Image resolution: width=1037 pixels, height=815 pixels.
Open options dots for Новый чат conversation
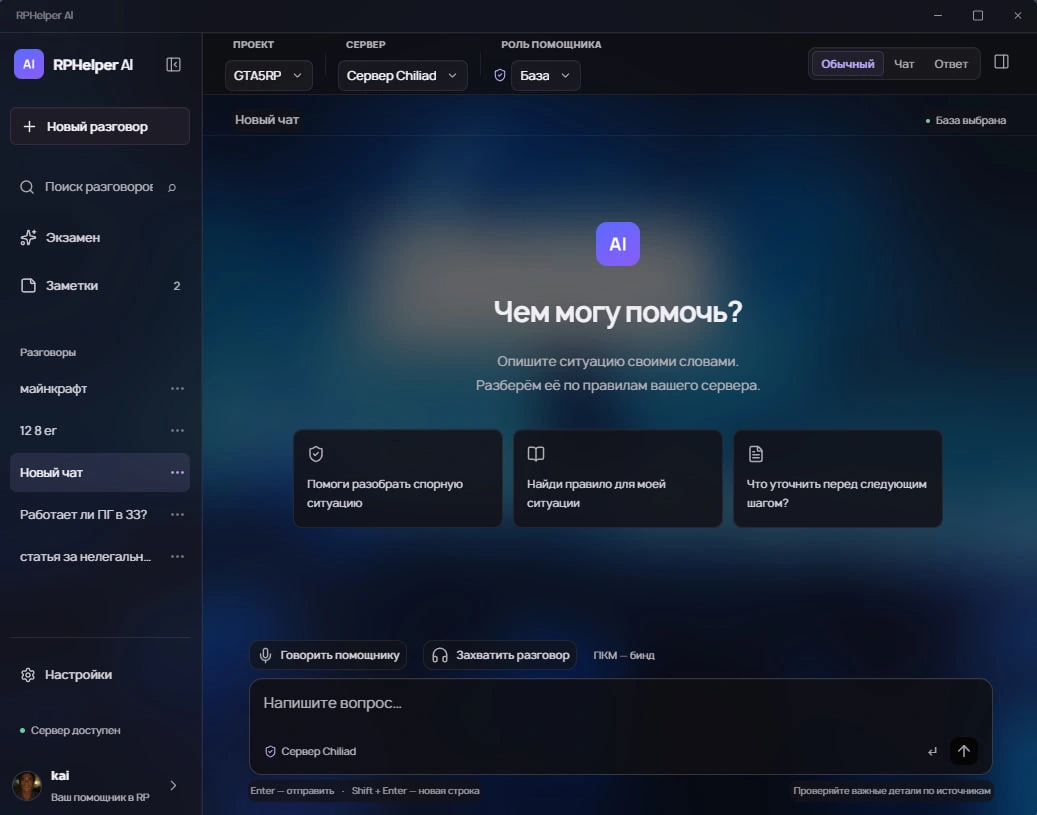point(177,472)
